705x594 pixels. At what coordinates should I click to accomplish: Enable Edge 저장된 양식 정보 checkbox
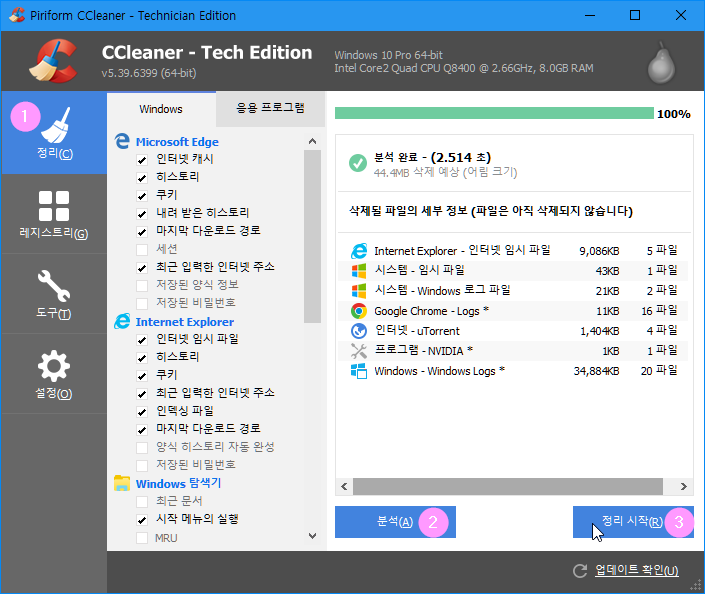(x=142, y=286)
